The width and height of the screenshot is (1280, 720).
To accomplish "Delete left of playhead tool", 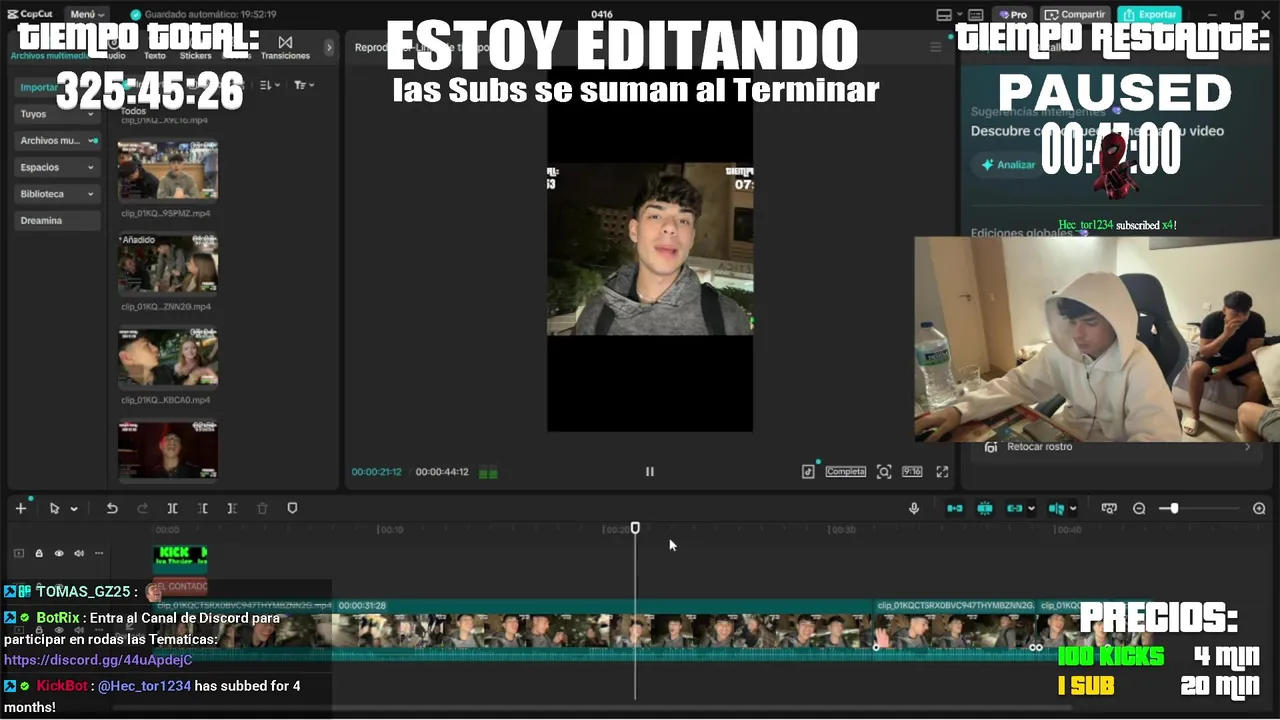I will [202, 508].
